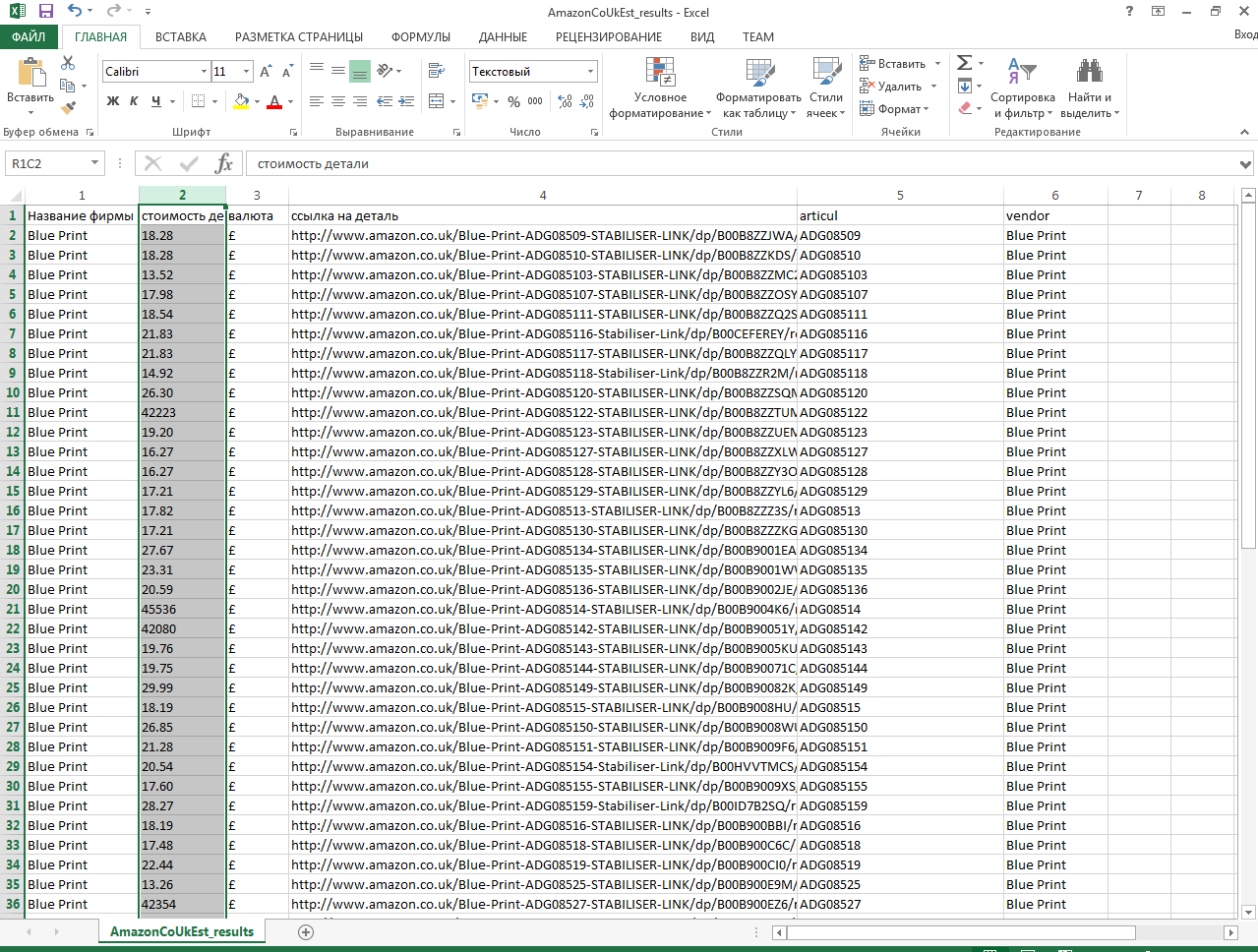Open the TEAM tab
The height and width of the screenshot is (952, 1258).
click(758, 36)
